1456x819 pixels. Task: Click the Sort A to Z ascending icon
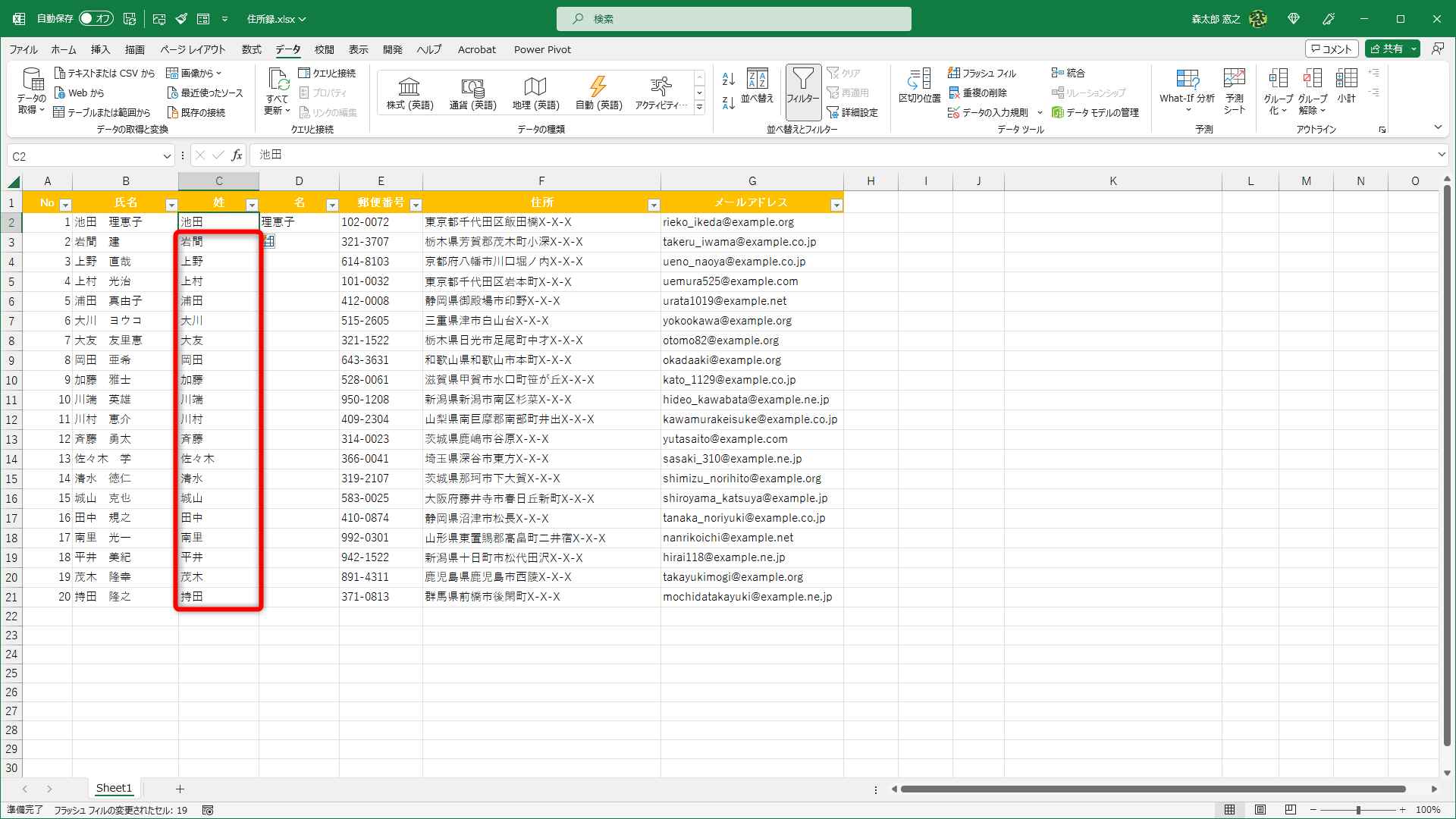pyautogui.click(x=728, y=79)
